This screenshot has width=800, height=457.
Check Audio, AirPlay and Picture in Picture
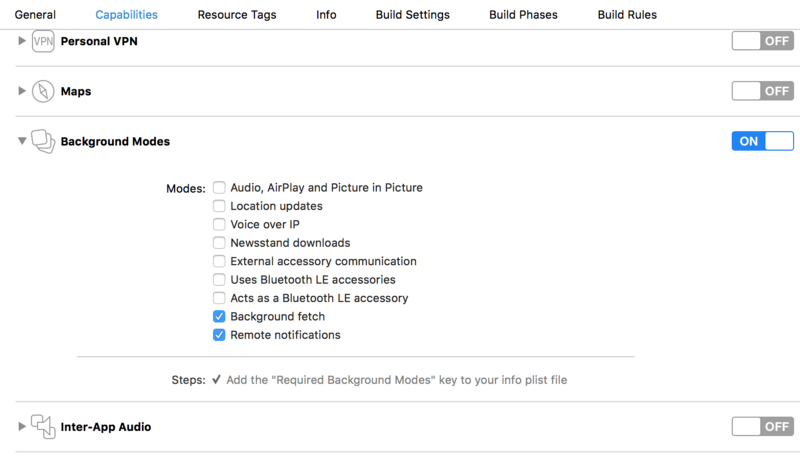(219, 188)
